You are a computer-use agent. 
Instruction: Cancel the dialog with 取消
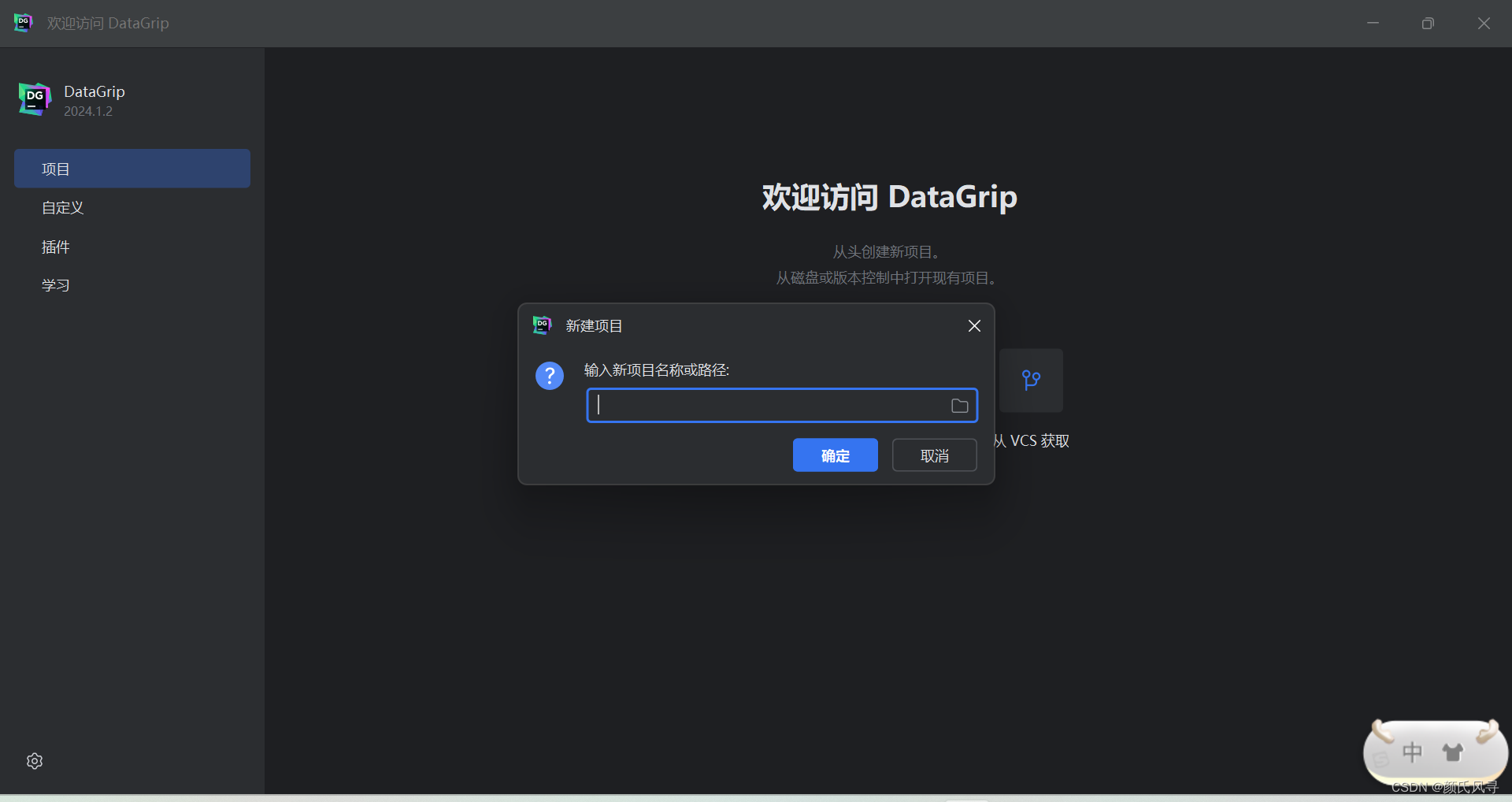933,455
